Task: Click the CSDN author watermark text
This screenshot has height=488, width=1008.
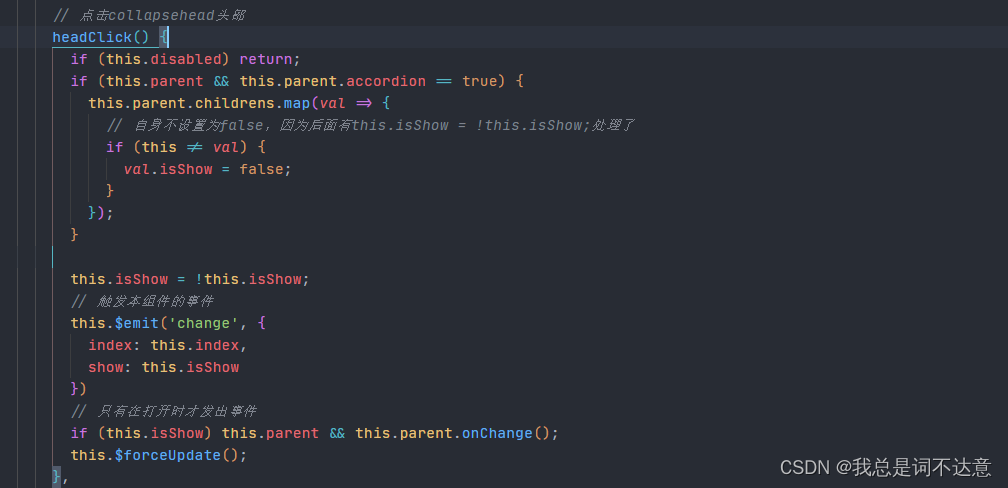Action: tap(885, 467)
